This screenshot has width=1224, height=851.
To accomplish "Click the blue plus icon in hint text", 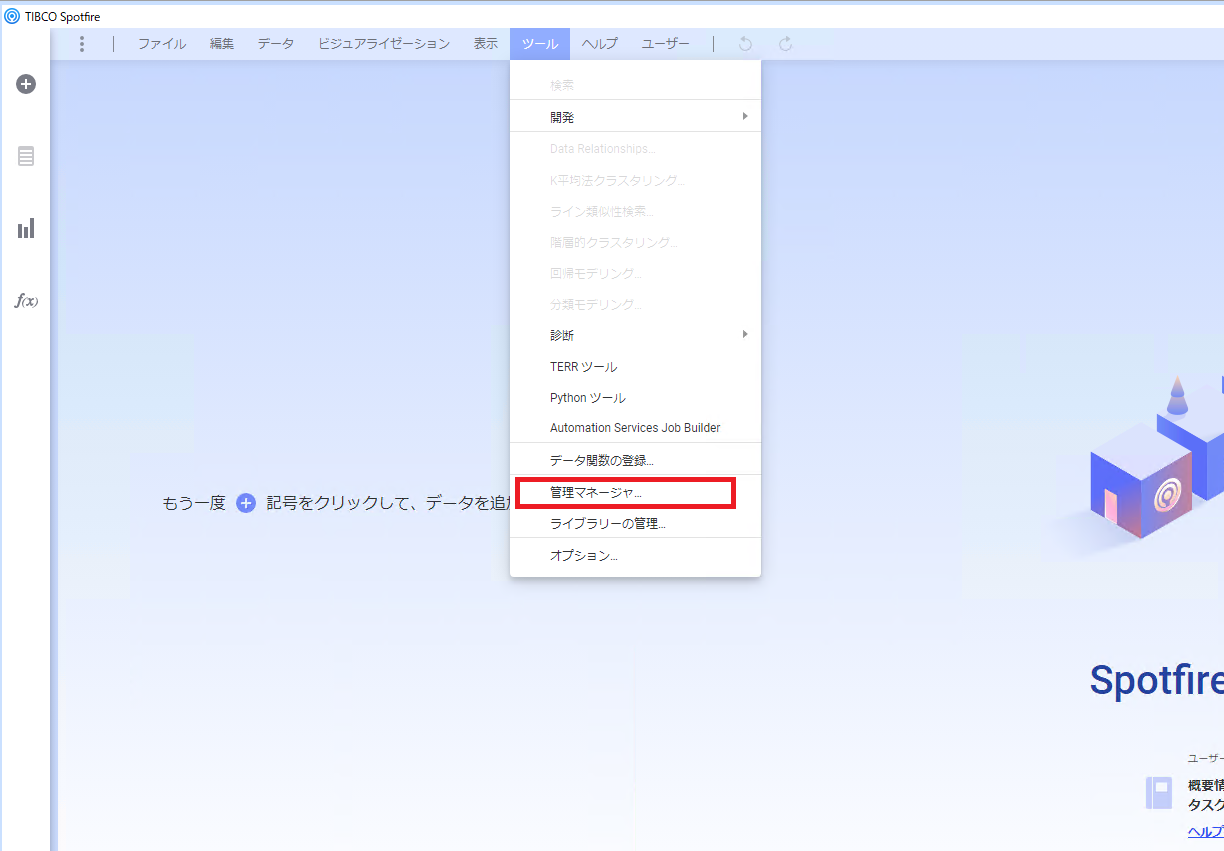I will coord(246,503).
